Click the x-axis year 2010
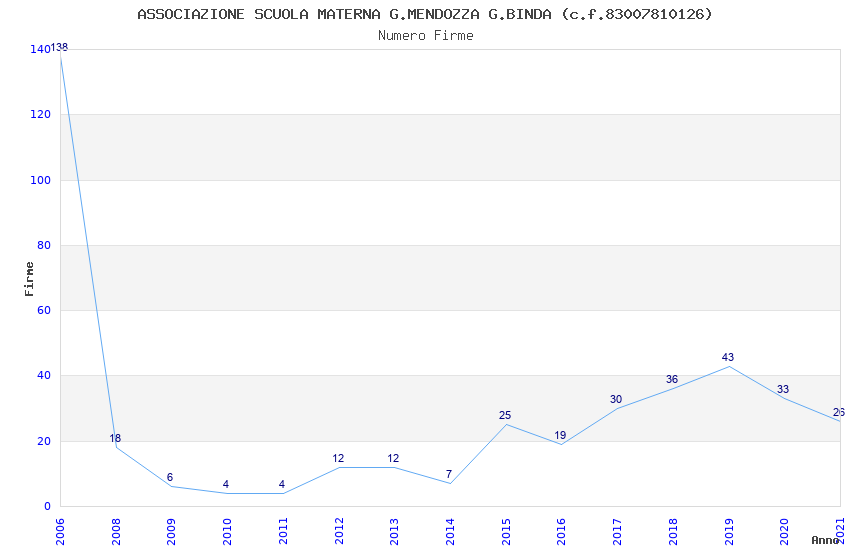Image resolution: width=850 pixels, height=550 pixels. tap(227, 531)
